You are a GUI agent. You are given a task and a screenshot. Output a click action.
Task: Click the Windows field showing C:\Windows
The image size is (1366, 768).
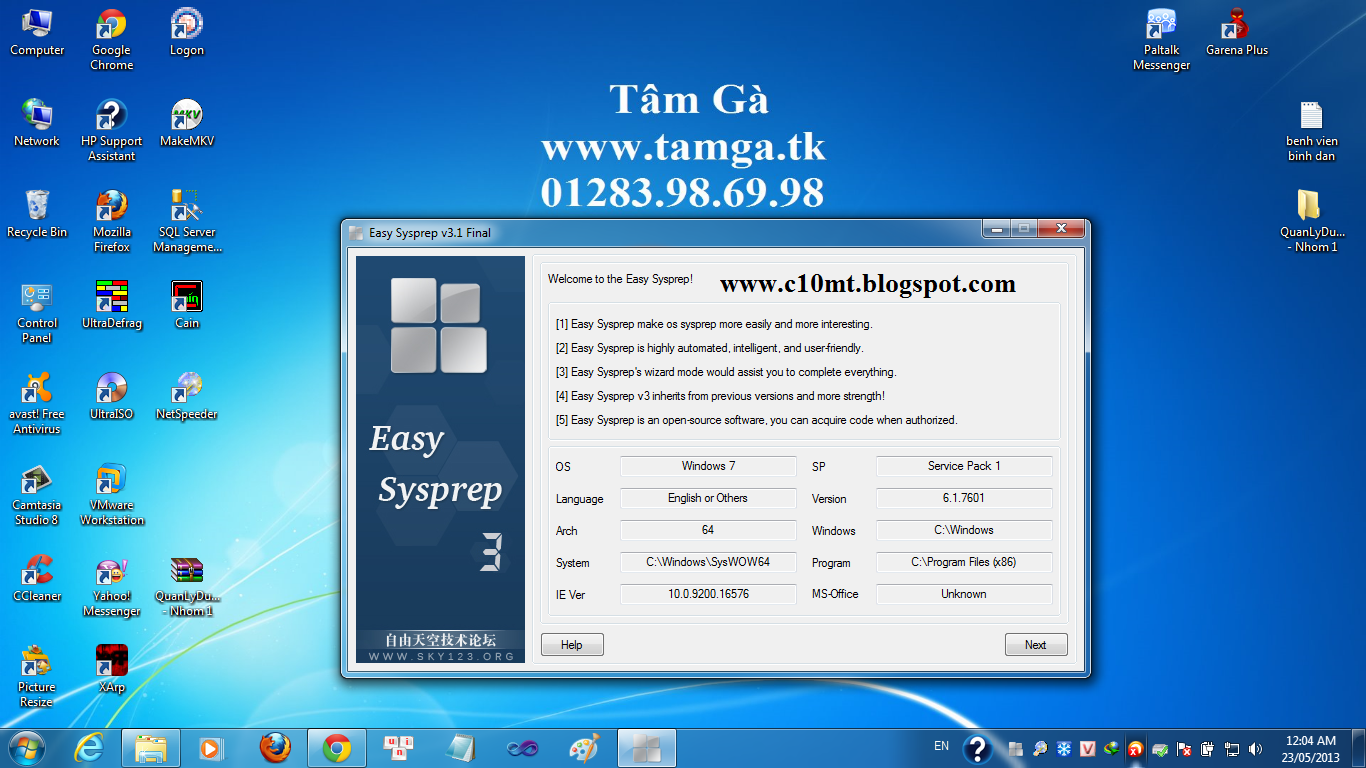tap(964, 530)
